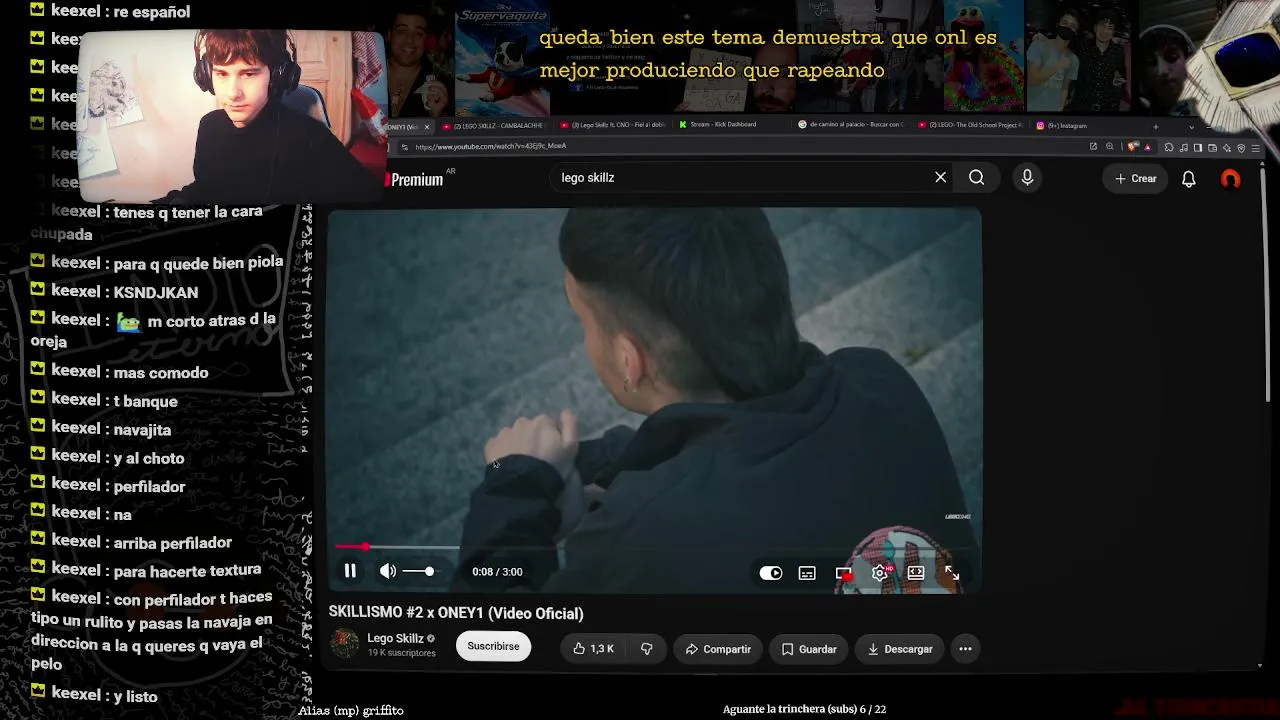Image resolution: width=1280 pixels, height=720 pixels.
Task: Open the account avatar menu
Action: click(x=1230, y=179)
